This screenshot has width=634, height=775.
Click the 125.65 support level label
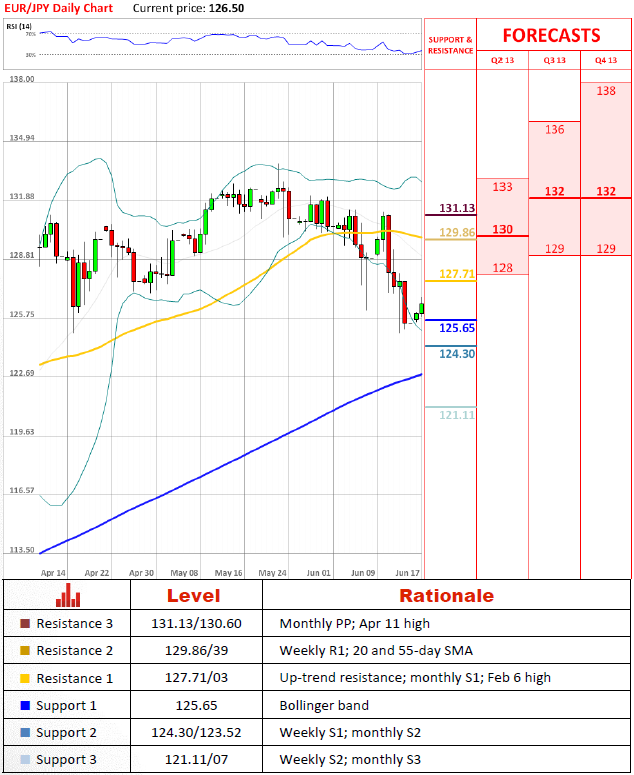pos(457,328)
